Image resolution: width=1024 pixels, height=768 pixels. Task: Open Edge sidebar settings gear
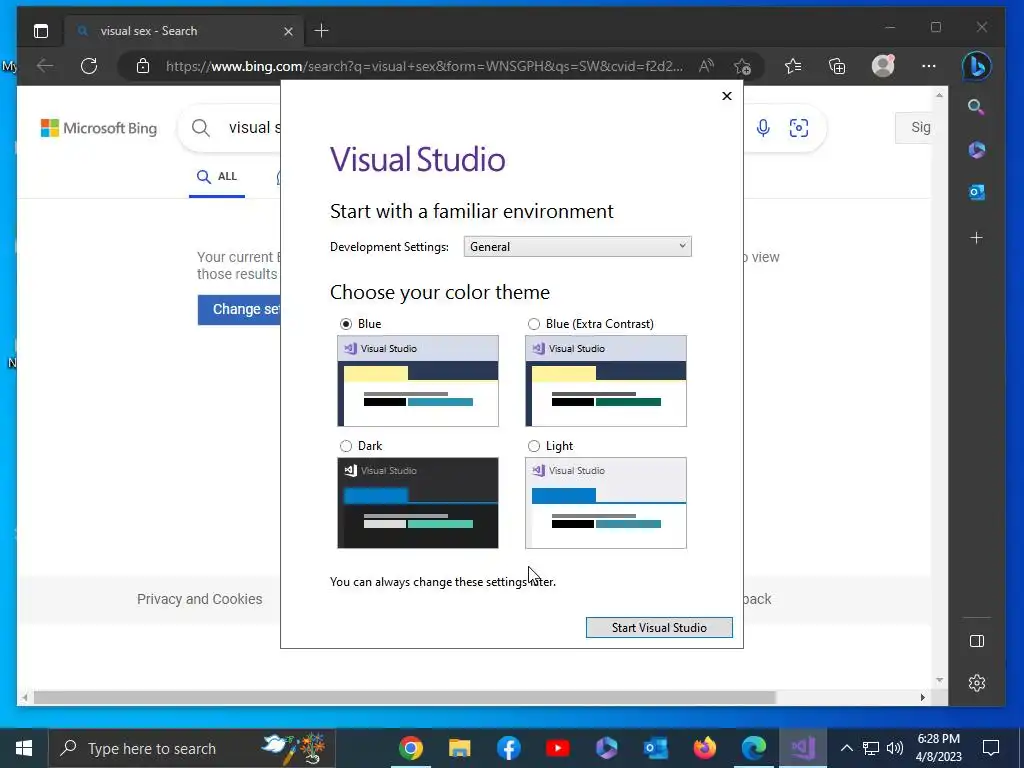point(977,683)
